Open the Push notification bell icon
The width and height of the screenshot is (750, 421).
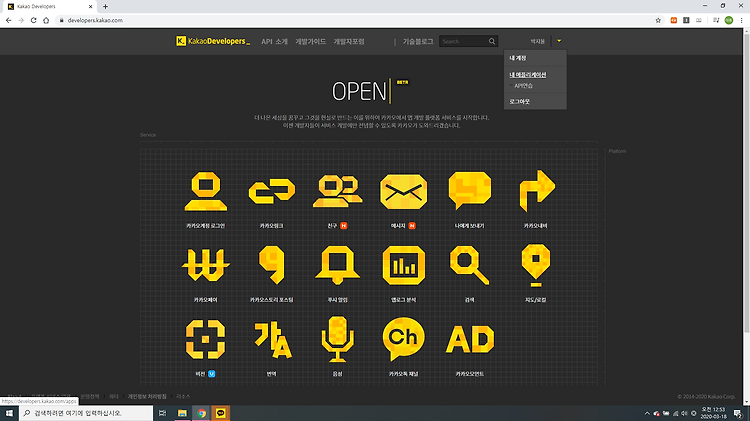click(337, 265)
